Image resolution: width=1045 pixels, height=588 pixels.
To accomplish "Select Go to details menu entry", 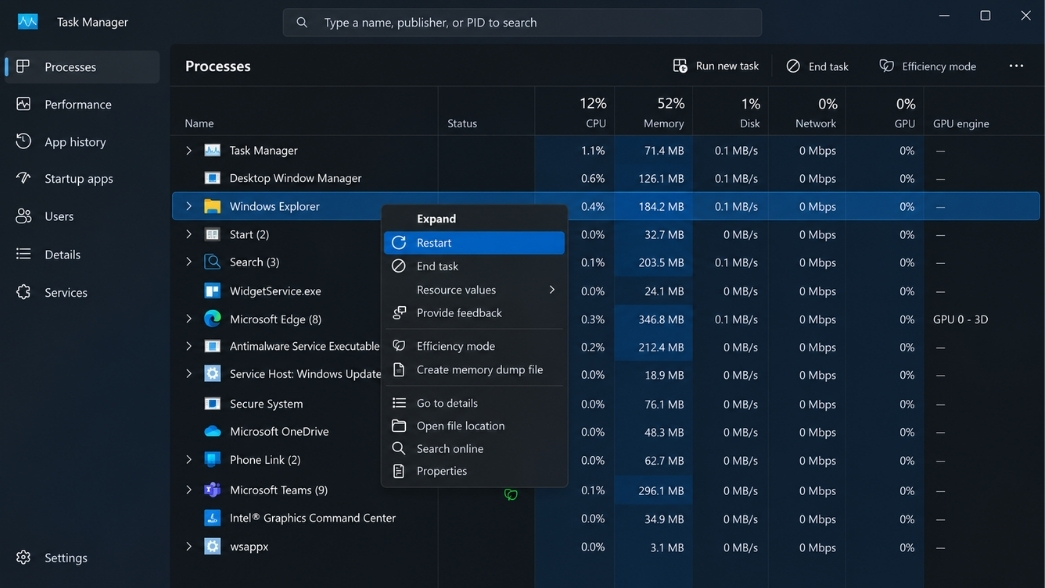I will (474, 403).
